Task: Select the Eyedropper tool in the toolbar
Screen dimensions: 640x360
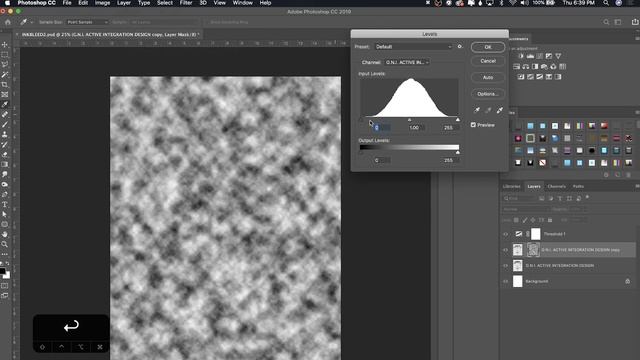Action: tap(5, 104)
